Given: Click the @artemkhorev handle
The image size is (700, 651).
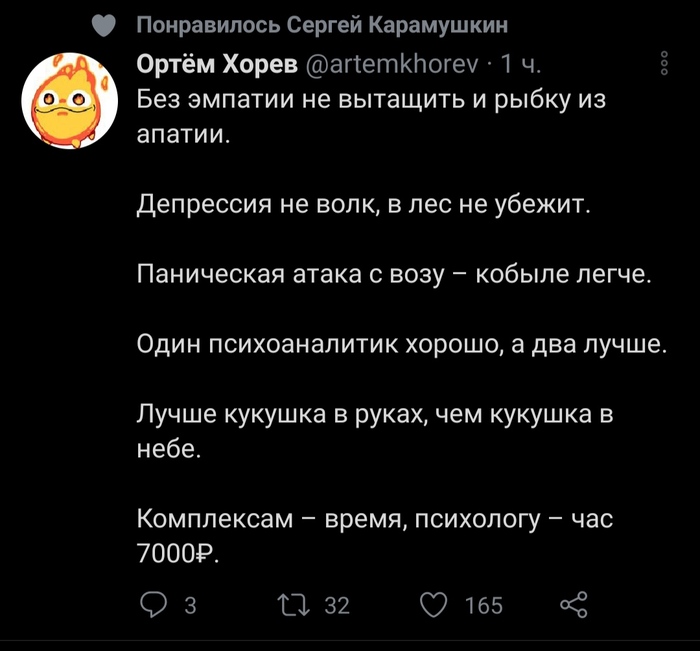Looking at the screenshot, I should click(x=389, y=66).
